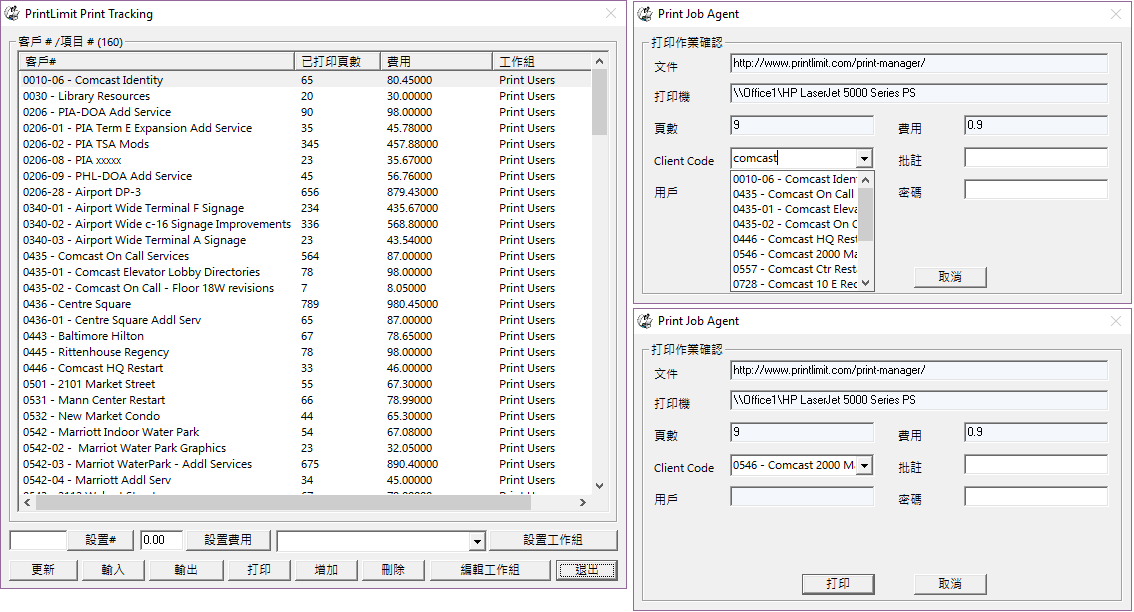1134x612 pixels.
Task: Click the 批註 field in upper Print Job Agent
Action: (x=1036, y=158)
